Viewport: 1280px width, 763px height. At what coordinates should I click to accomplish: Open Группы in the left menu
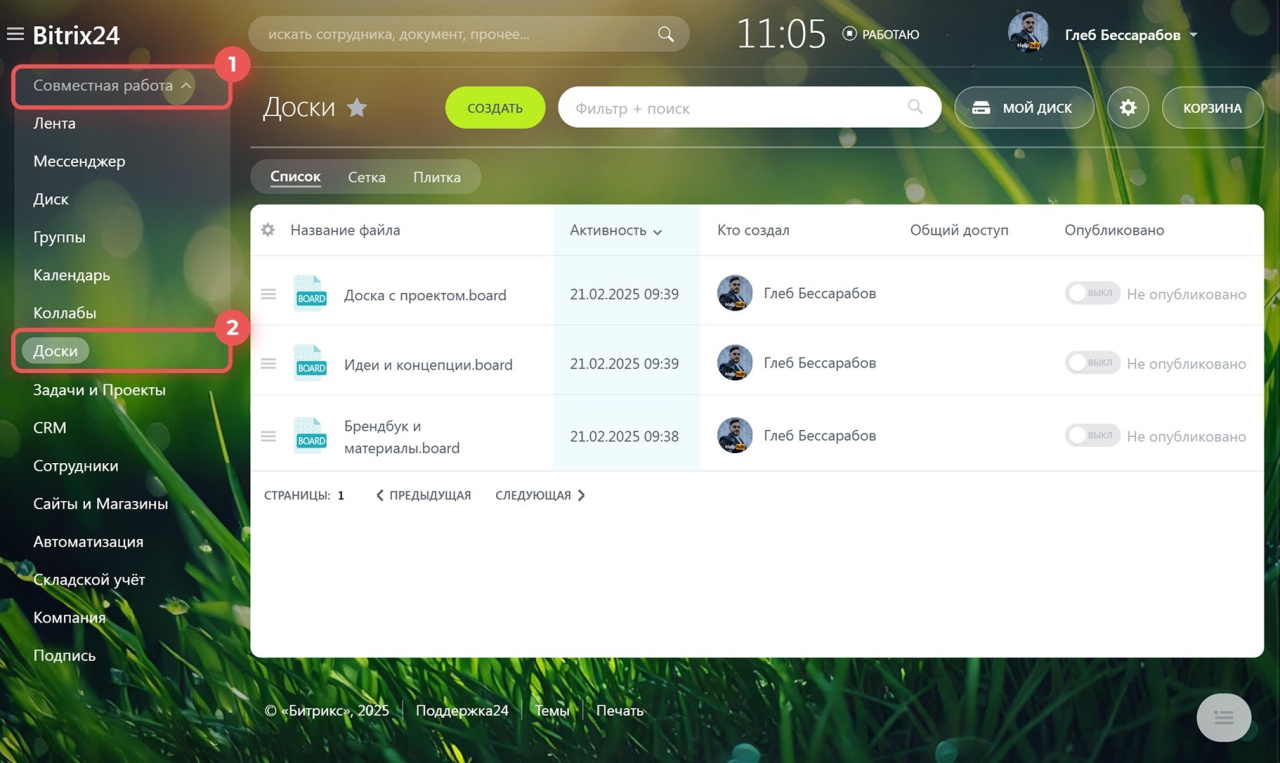click(59, 237)
